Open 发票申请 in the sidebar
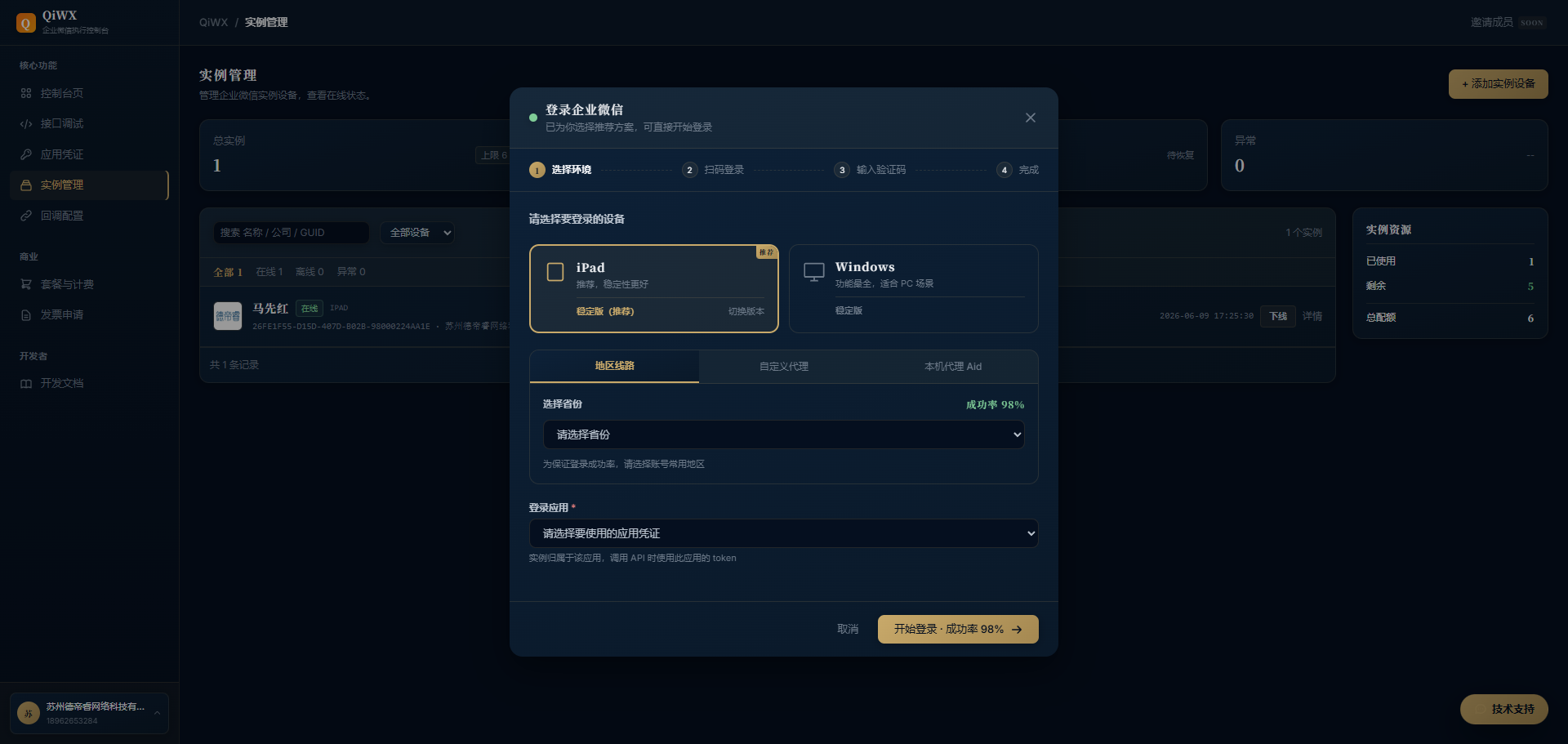 (89, 315)
